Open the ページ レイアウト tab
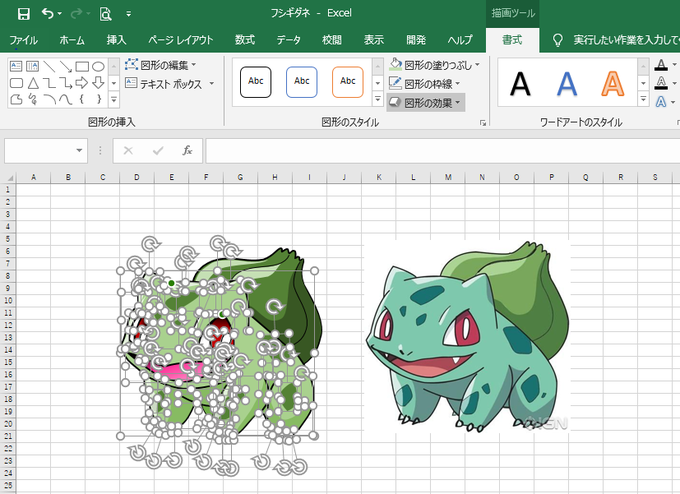This screenshot has height=494, width=680. tap(180, 40)
